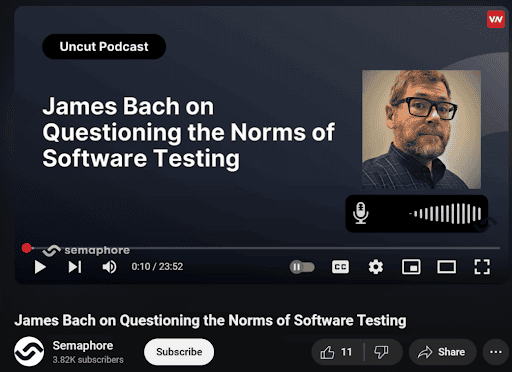
Task: Dislike the video with thumbs down
Action: pos(382,352)
